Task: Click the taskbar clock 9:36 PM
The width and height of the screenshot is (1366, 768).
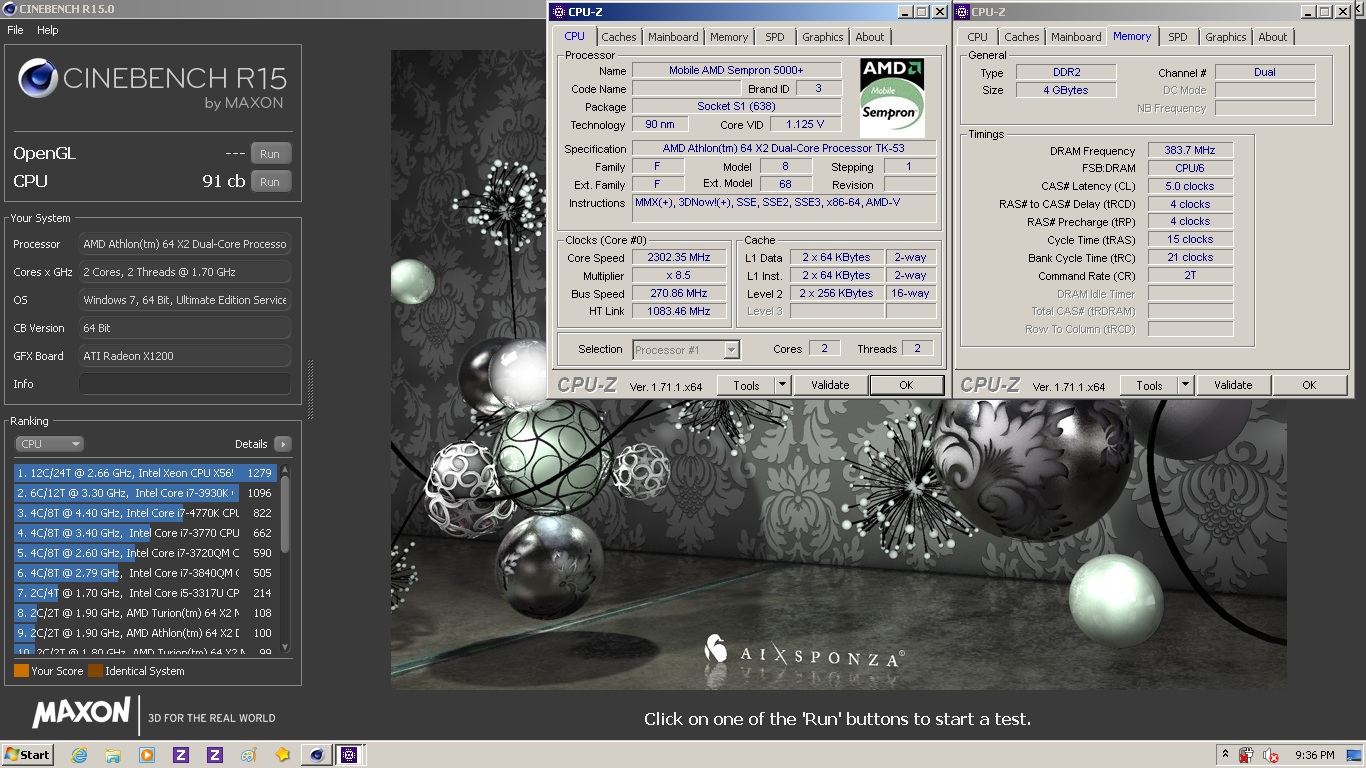Action: pyautogui.click(x=1314, y=755)
